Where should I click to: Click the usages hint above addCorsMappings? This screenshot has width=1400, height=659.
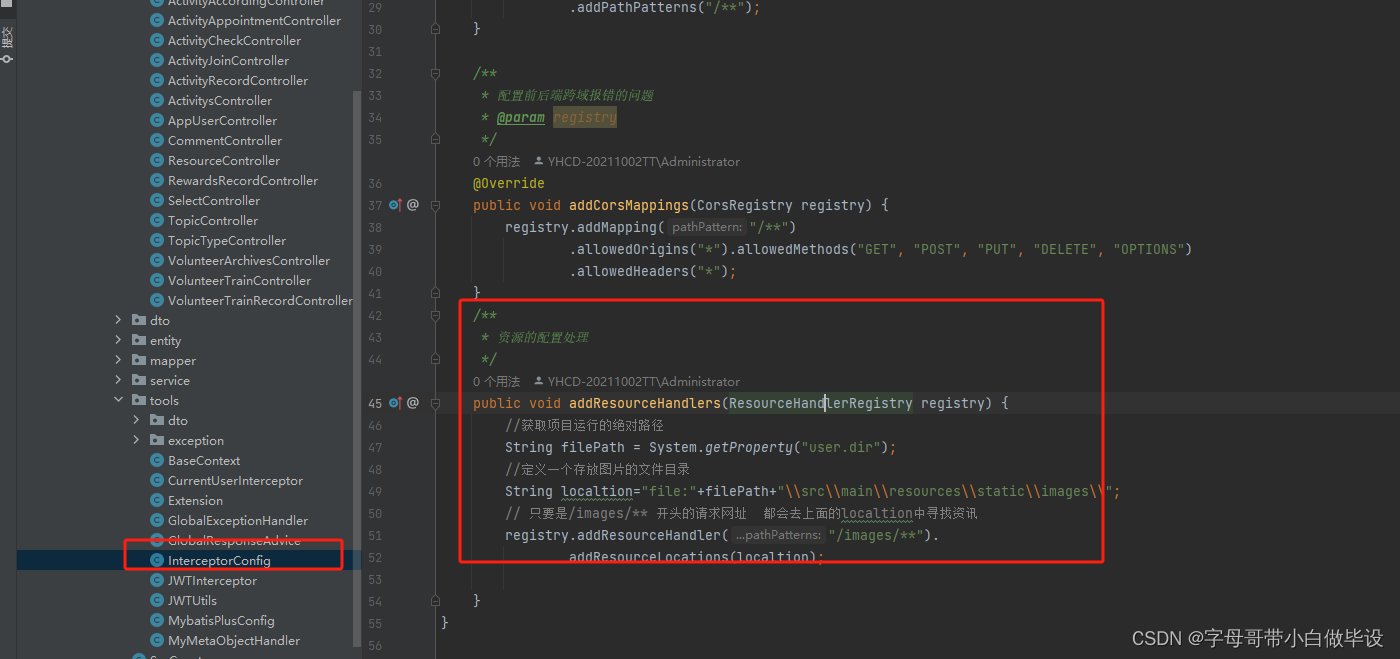pos(497,161)
